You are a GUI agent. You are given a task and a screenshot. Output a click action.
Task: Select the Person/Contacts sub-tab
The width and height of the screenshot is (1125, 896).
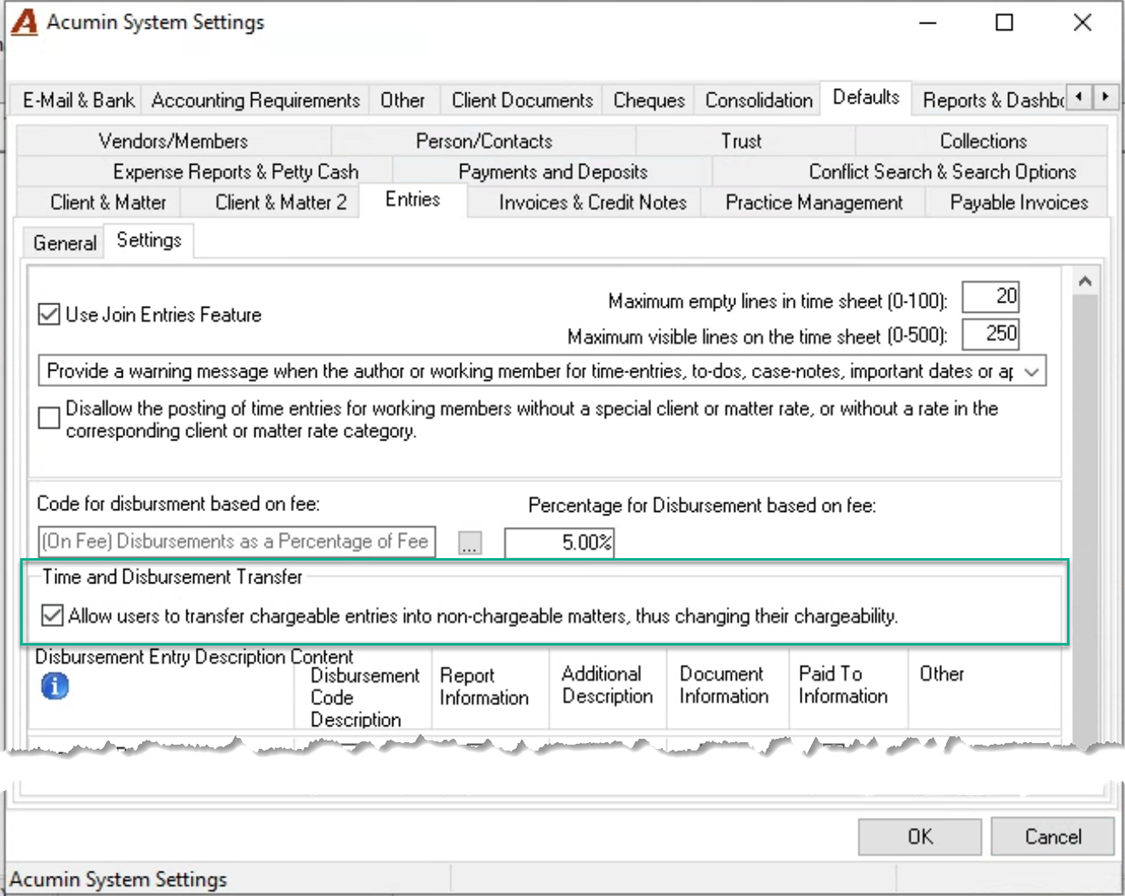click(x=484, y=141)
